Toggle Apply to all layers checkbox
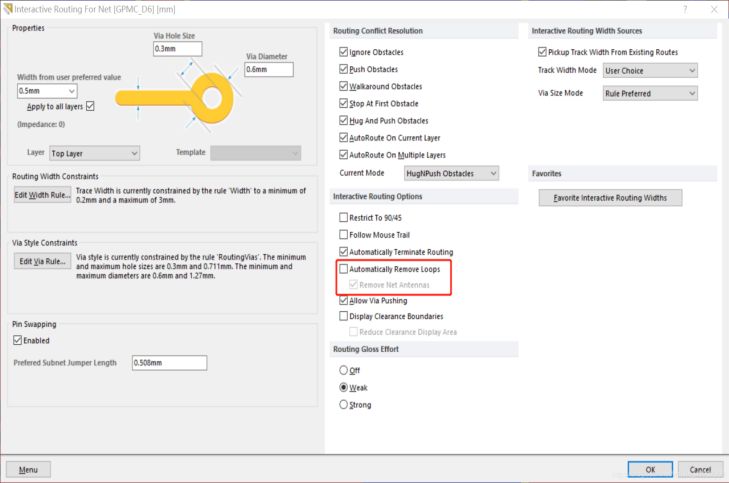Viewport: 729px width, 483px height. pos(91,106)
